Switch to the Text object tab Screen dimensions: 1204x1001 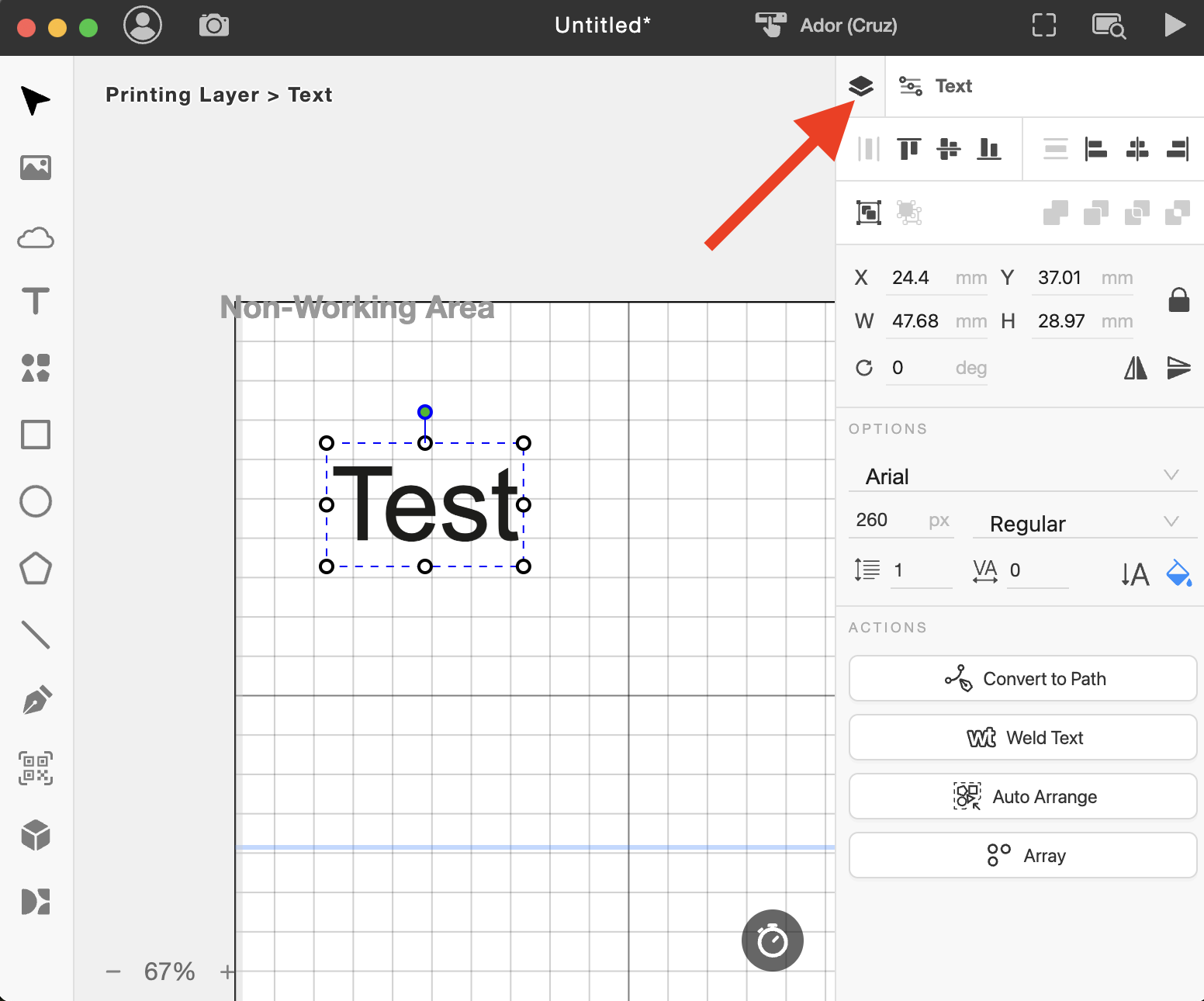[x=936, y=86]
